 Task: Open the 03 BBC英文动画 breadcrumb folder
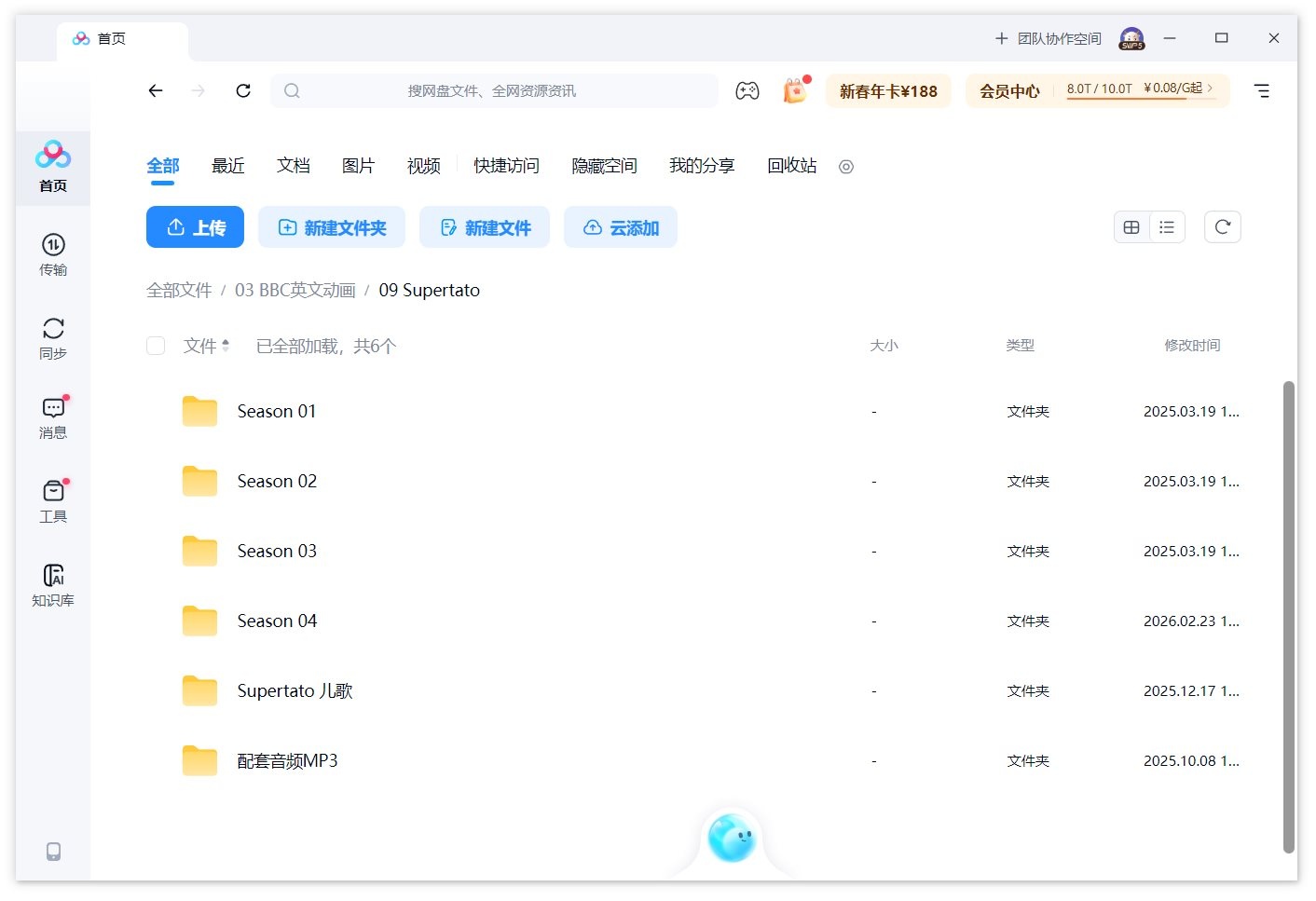click(x=295, y=290)
